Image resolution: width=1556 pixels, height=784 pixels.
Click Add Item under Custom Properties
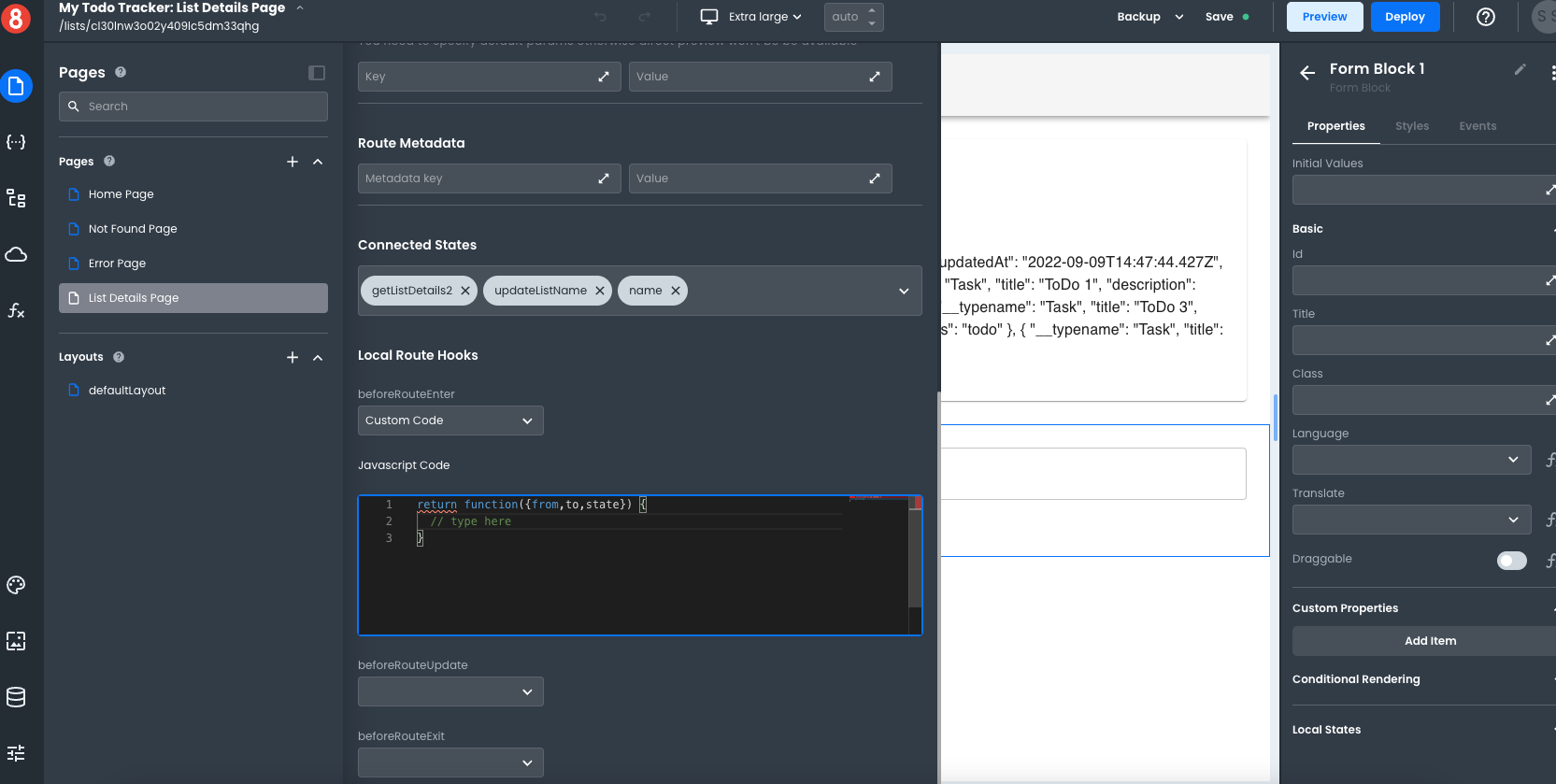tap(1430, 641)
